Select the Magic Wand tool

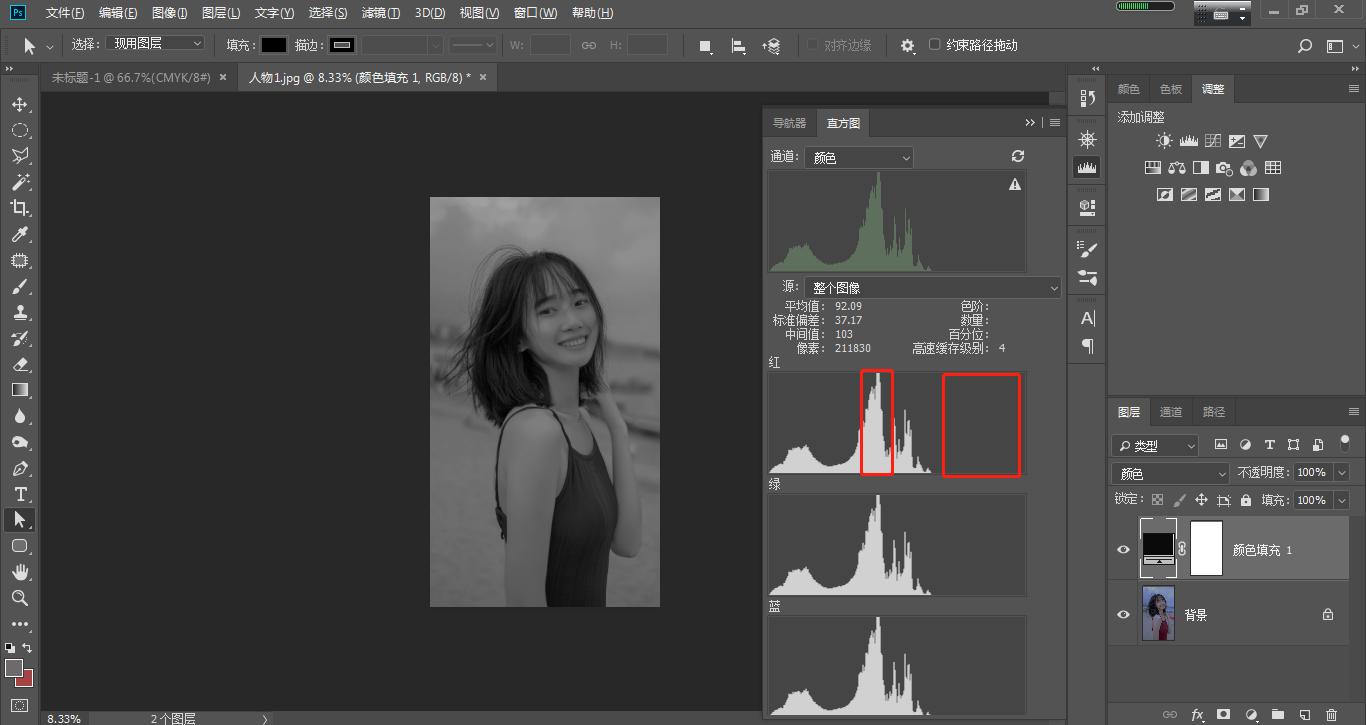click(19, 182)
